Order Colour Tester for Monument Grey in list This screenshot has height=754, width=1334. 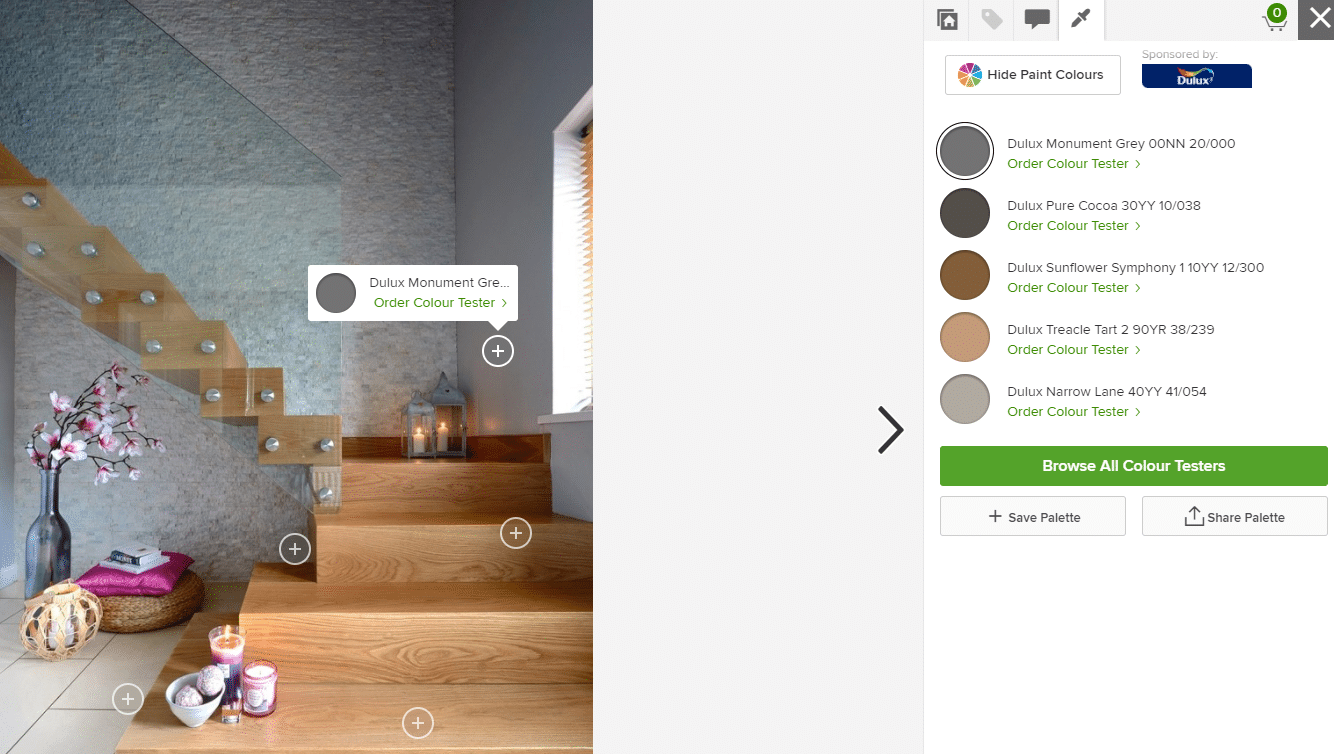1074,164
